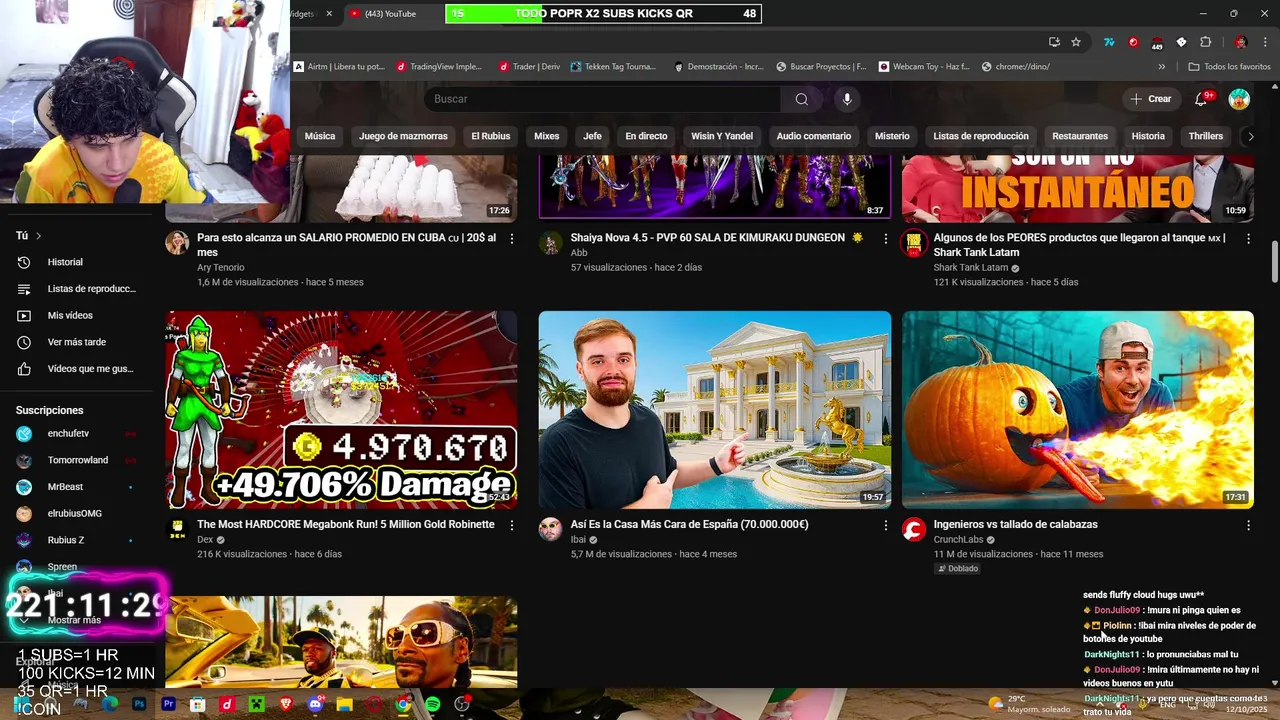Open options menu for Casa Más Cara video
This screenshot has height=720, width=1280.
[x=885, y=525]
